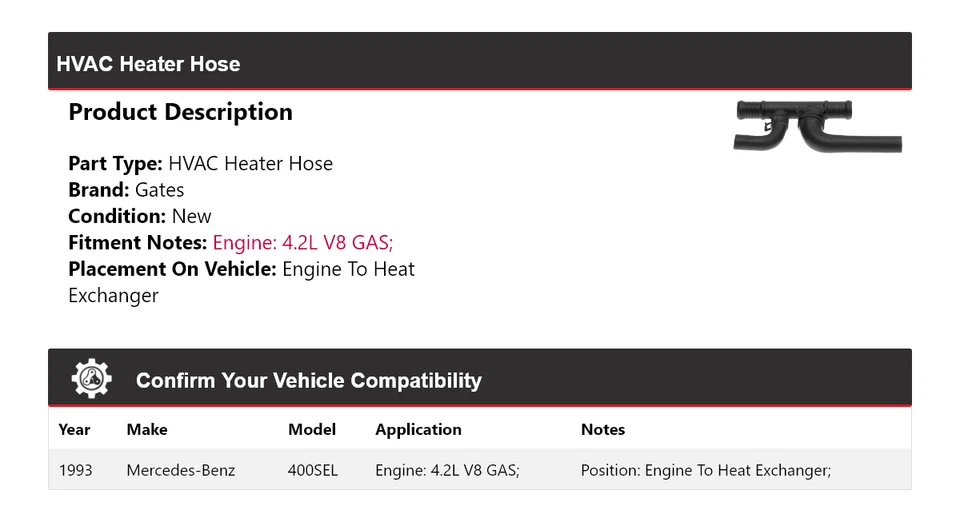This screenshot has height=522, width=960.
Task: Click the Model column header
Action: pyautogui.click(x=312, y=429)
